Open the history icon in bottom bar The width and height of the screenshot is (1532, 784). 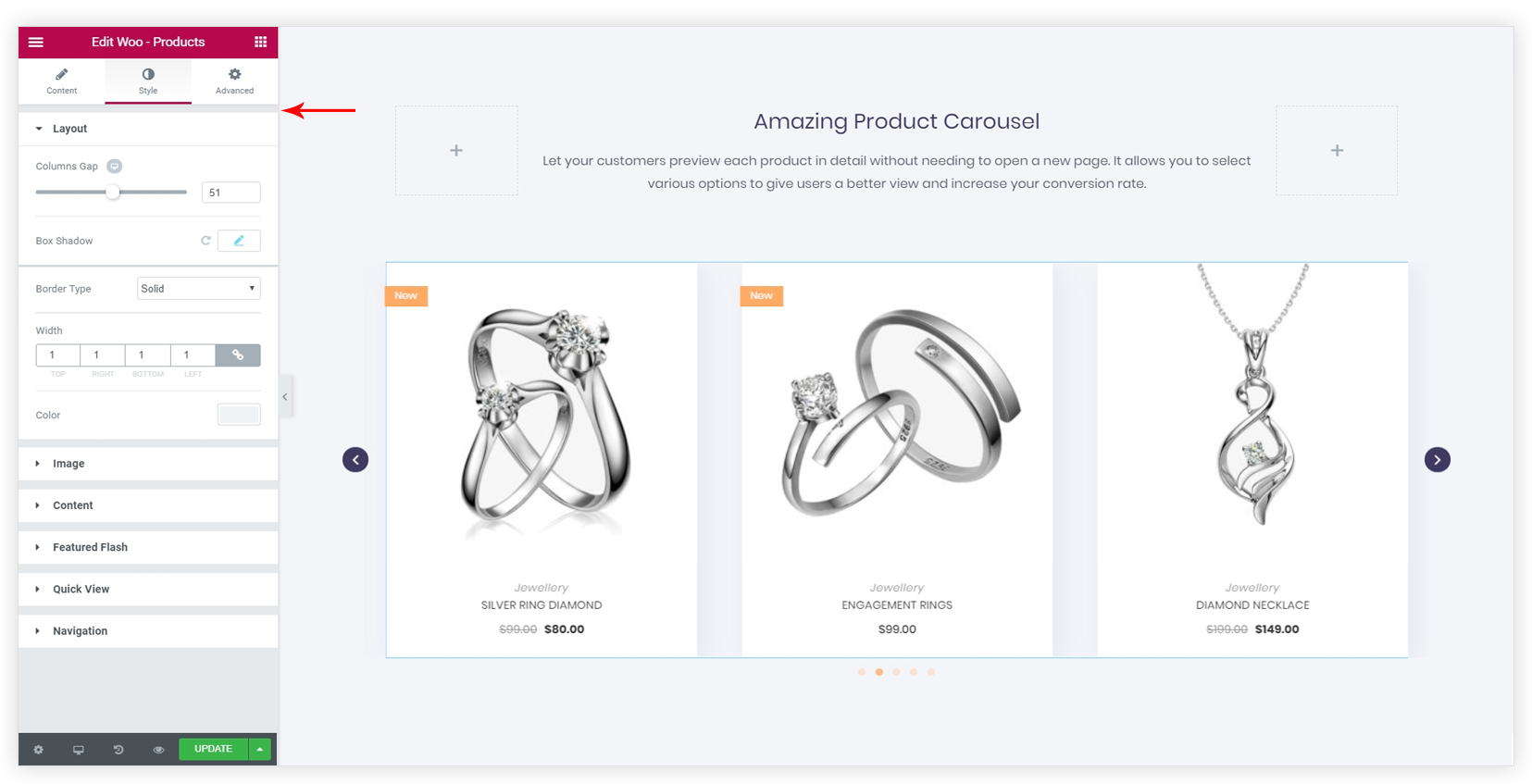(118, 750)
